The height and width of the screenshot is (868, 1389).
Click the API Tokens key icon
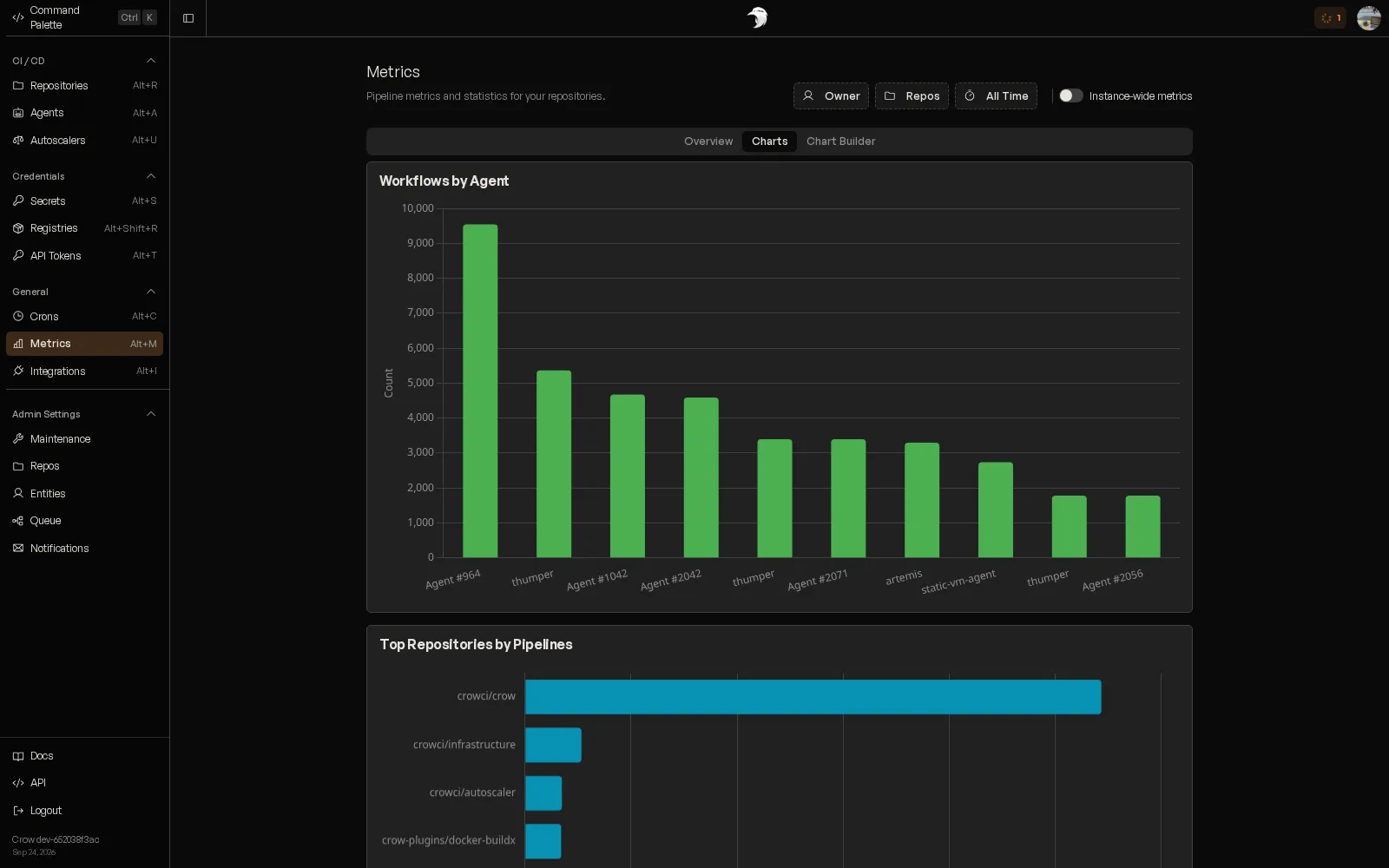pyautogui.click(x=18, y=256)
